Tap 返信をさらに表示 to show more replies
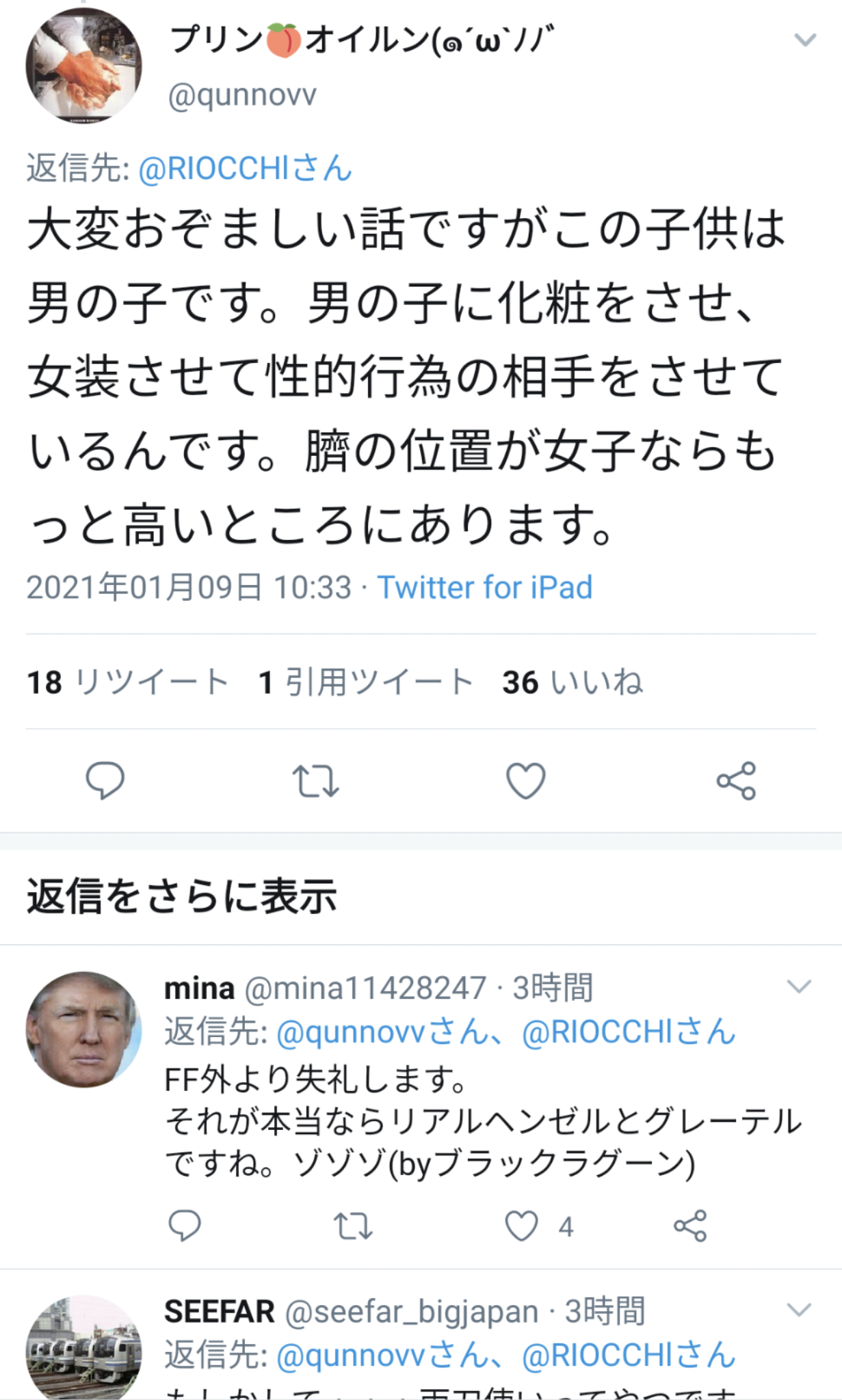 pyautogui.click(x=182, y=896)
